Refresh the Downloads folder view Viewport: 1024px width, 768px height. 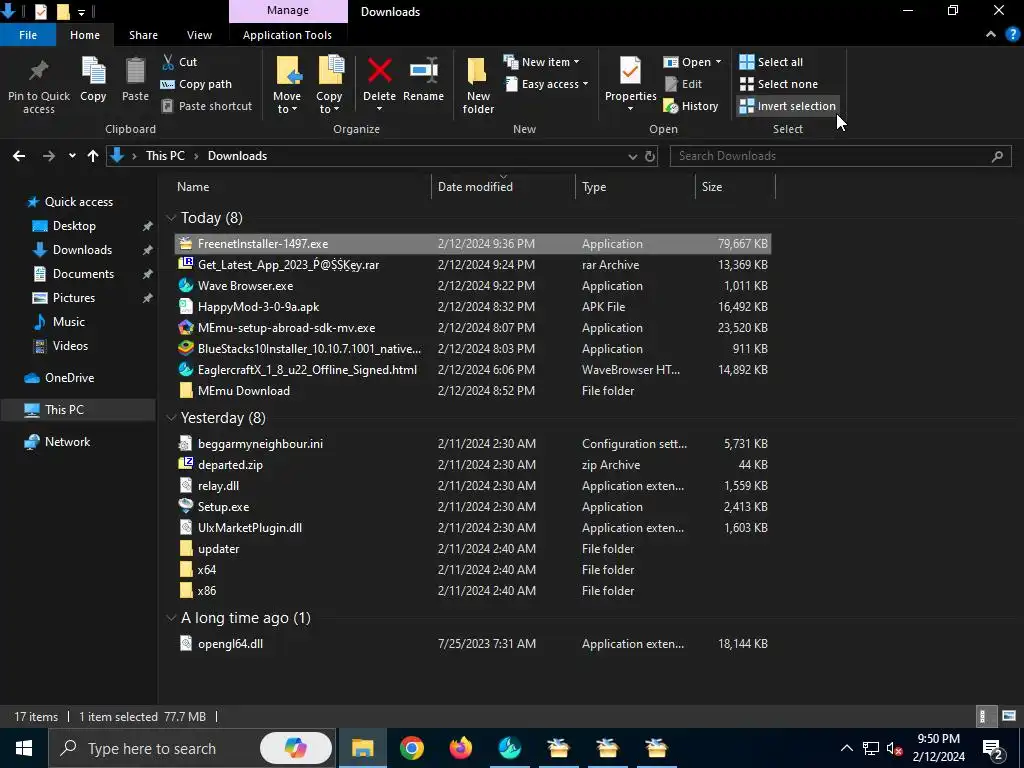pyautogui.click(x=650, y=156)
